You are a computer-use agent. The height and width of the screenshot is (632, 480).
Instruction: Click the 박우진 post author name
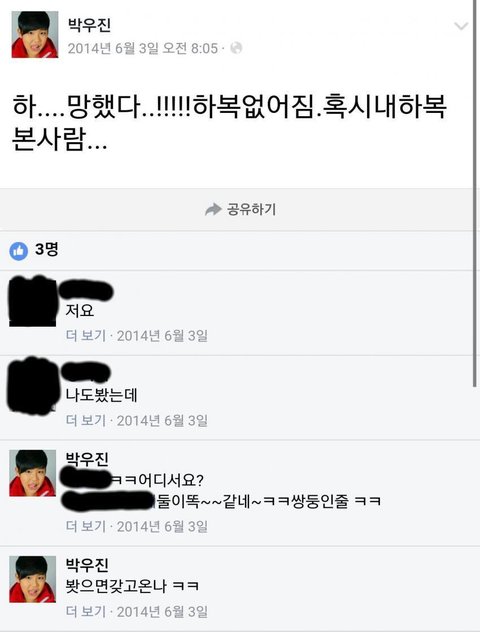coord(89,25)
